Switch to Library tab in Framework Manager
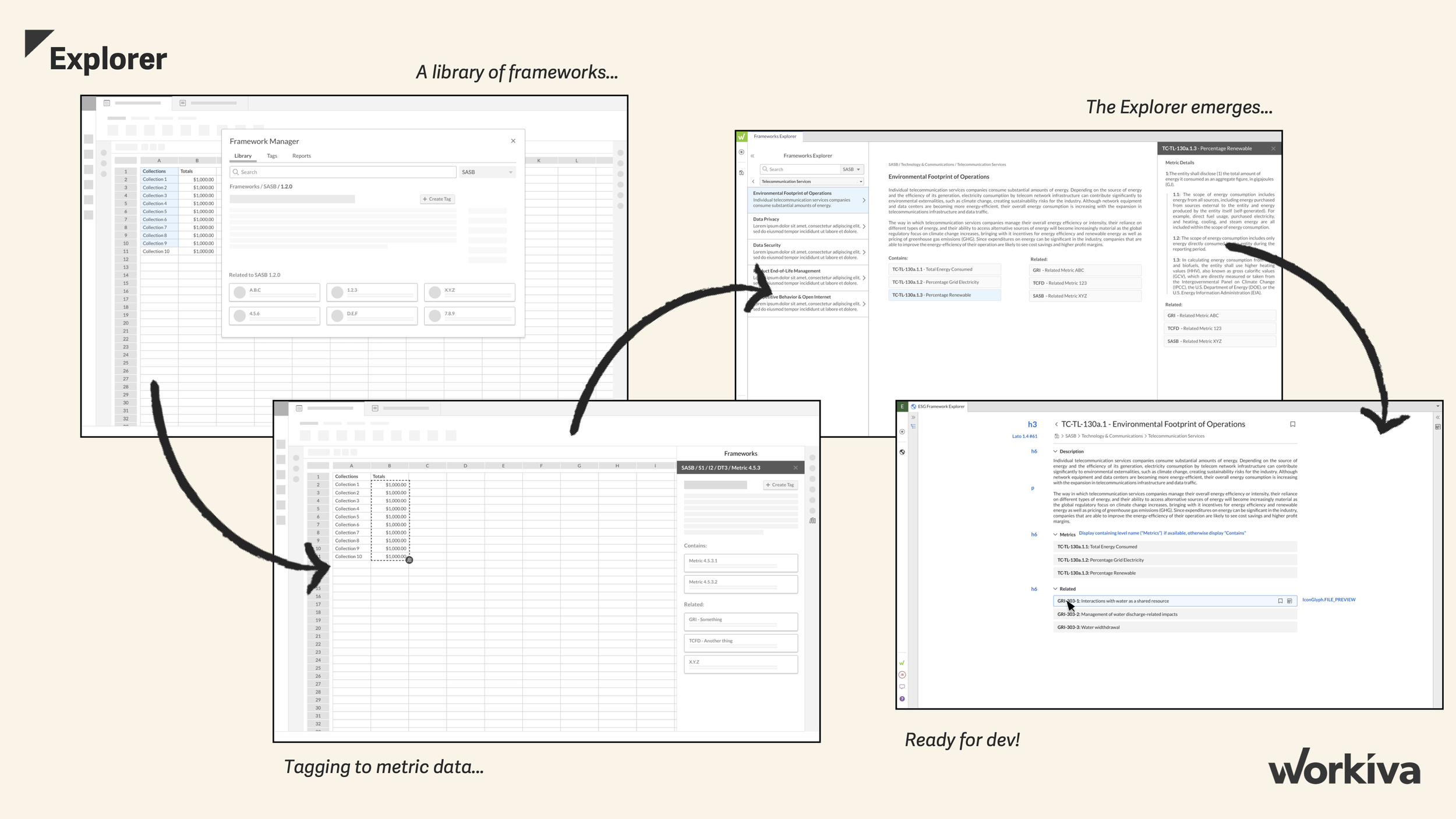This screenshot has width=1456, height=819. point(243,156)
